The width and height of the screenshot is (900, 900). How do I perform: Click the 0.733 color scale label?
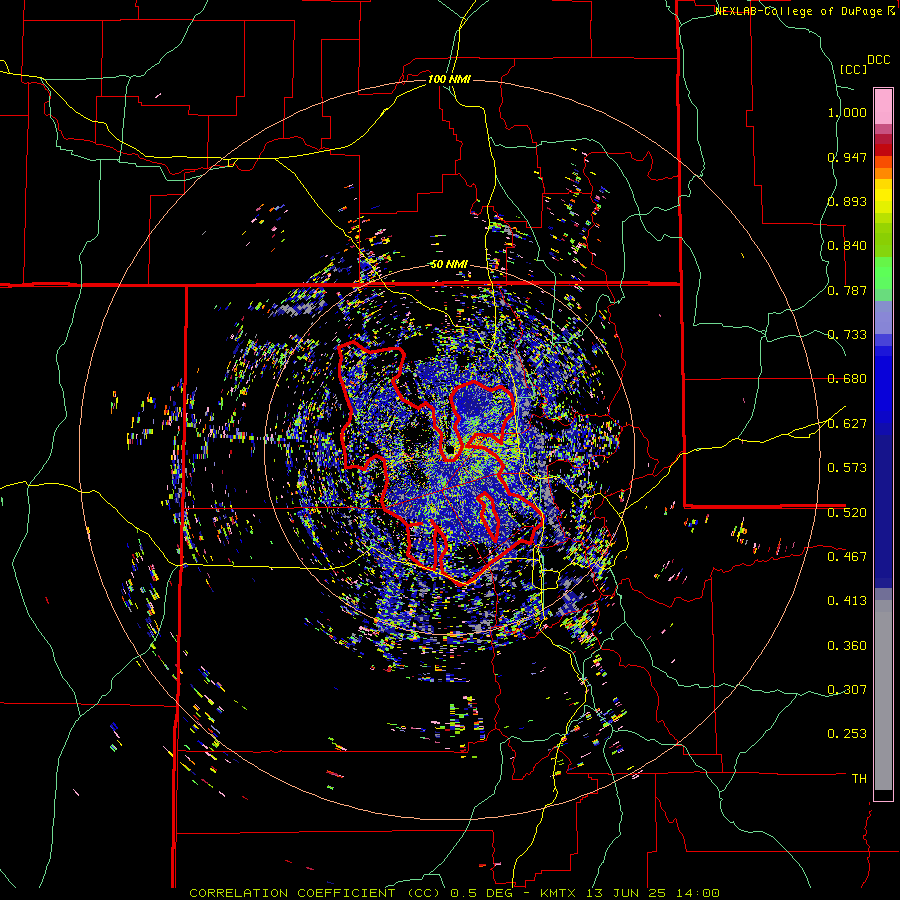pyautogui.click(x=847, y=335)
